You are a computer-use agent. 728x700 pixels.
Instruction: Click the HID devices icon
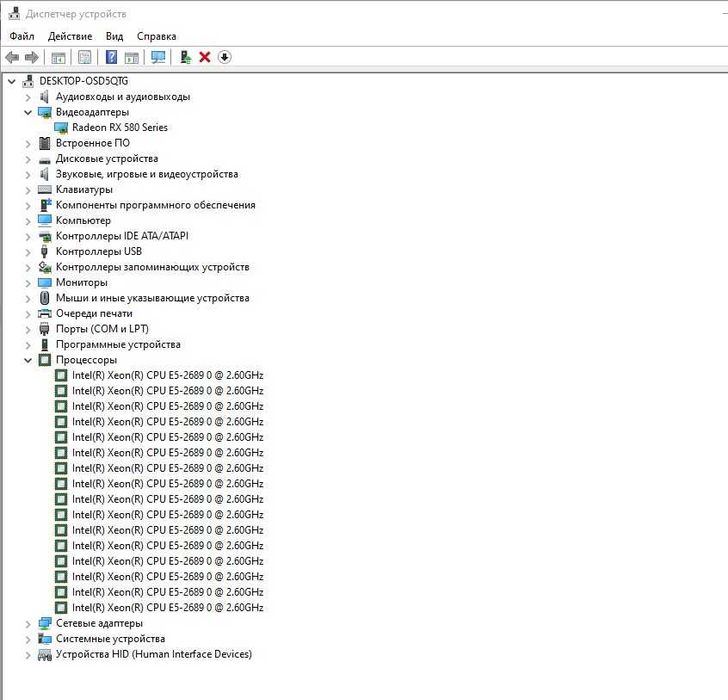(x=45, y=655)
